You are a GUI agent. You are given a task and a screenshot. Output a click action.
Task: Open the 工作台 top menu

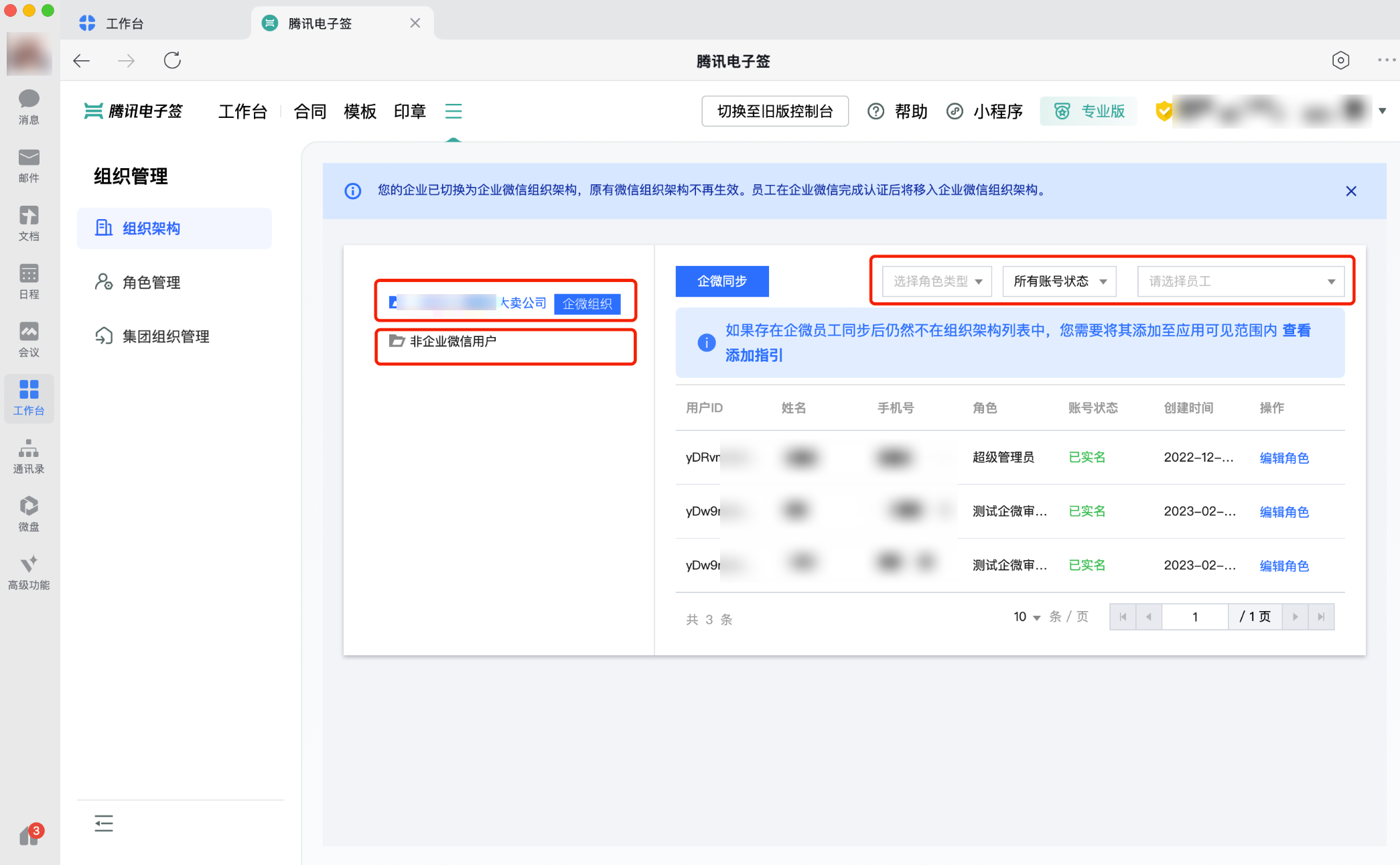click(x=242, y=111)
